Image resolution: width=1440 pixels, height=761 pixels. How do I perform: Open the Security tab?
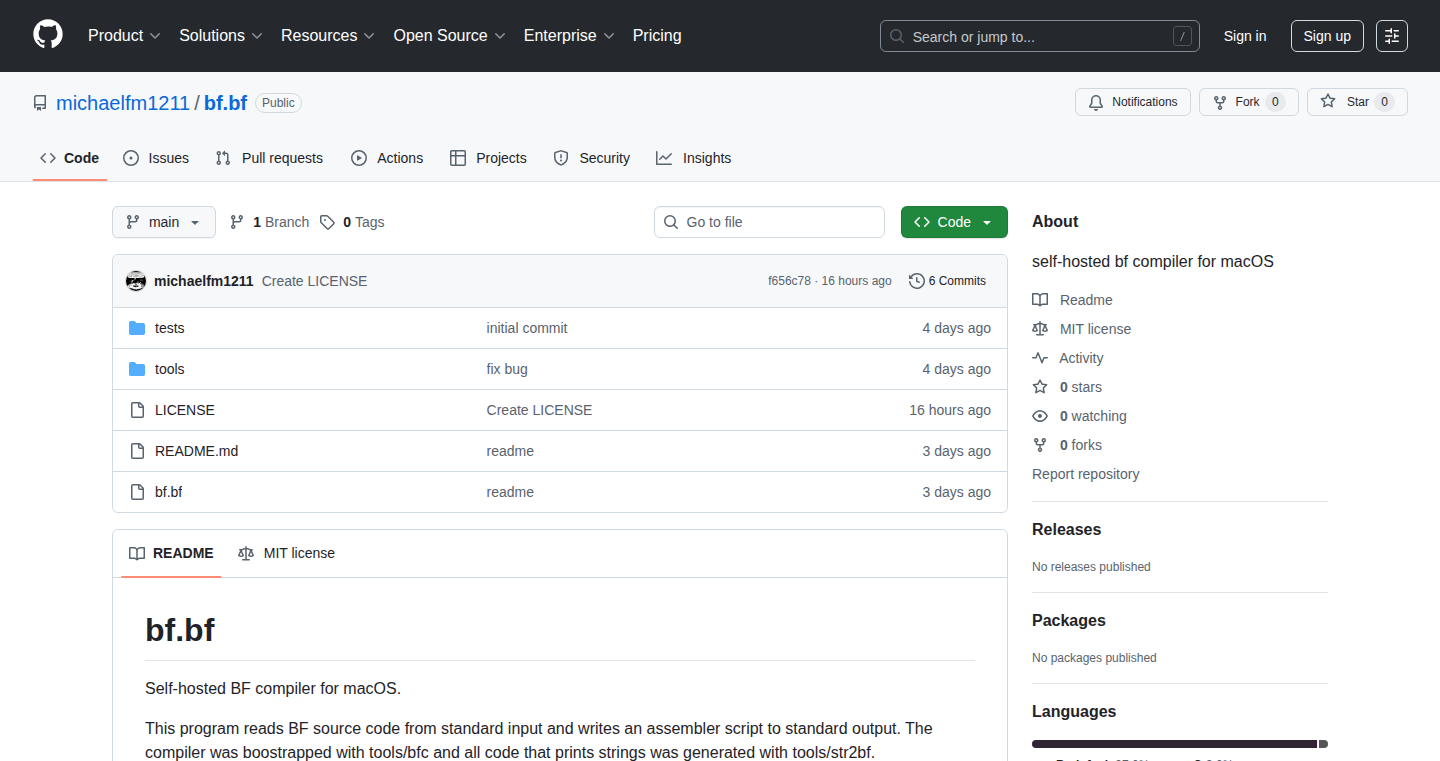coord(592,158)
